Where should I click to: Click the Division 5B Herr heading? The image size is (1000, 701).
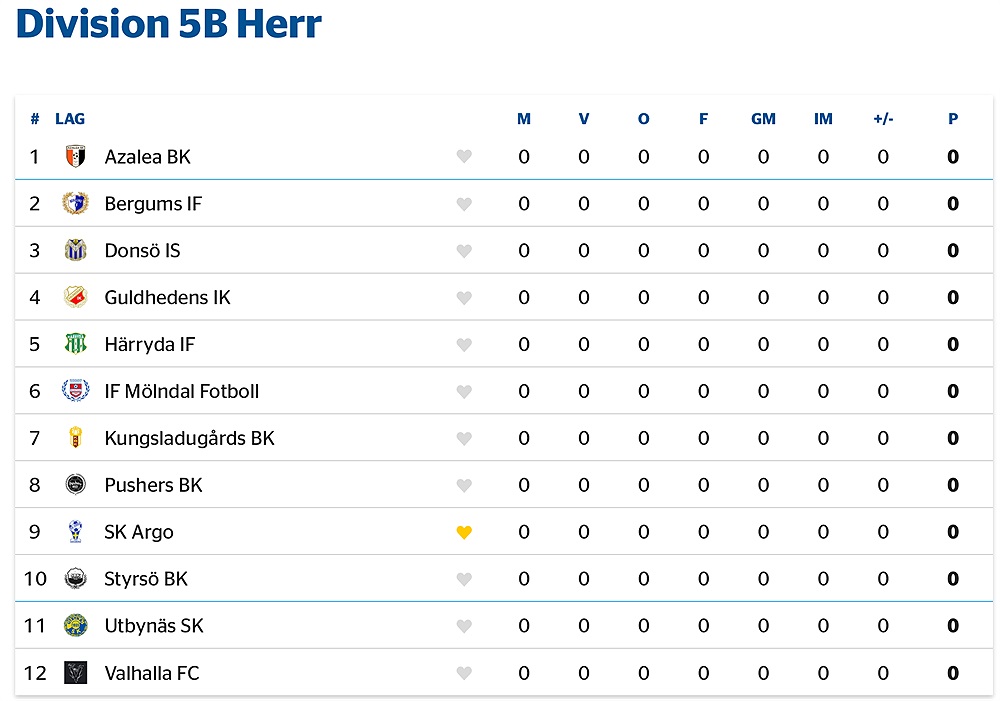click(x=169, y=24)
